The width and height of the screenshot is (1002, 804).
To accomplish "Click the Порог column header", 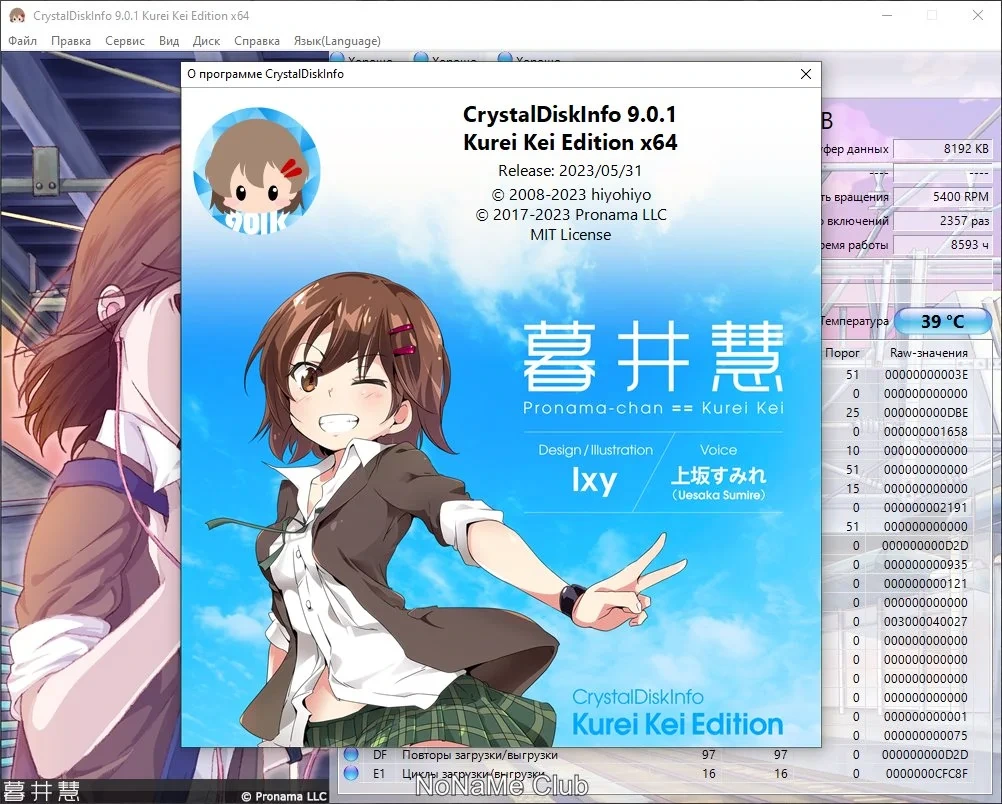I will pos(842,353).
